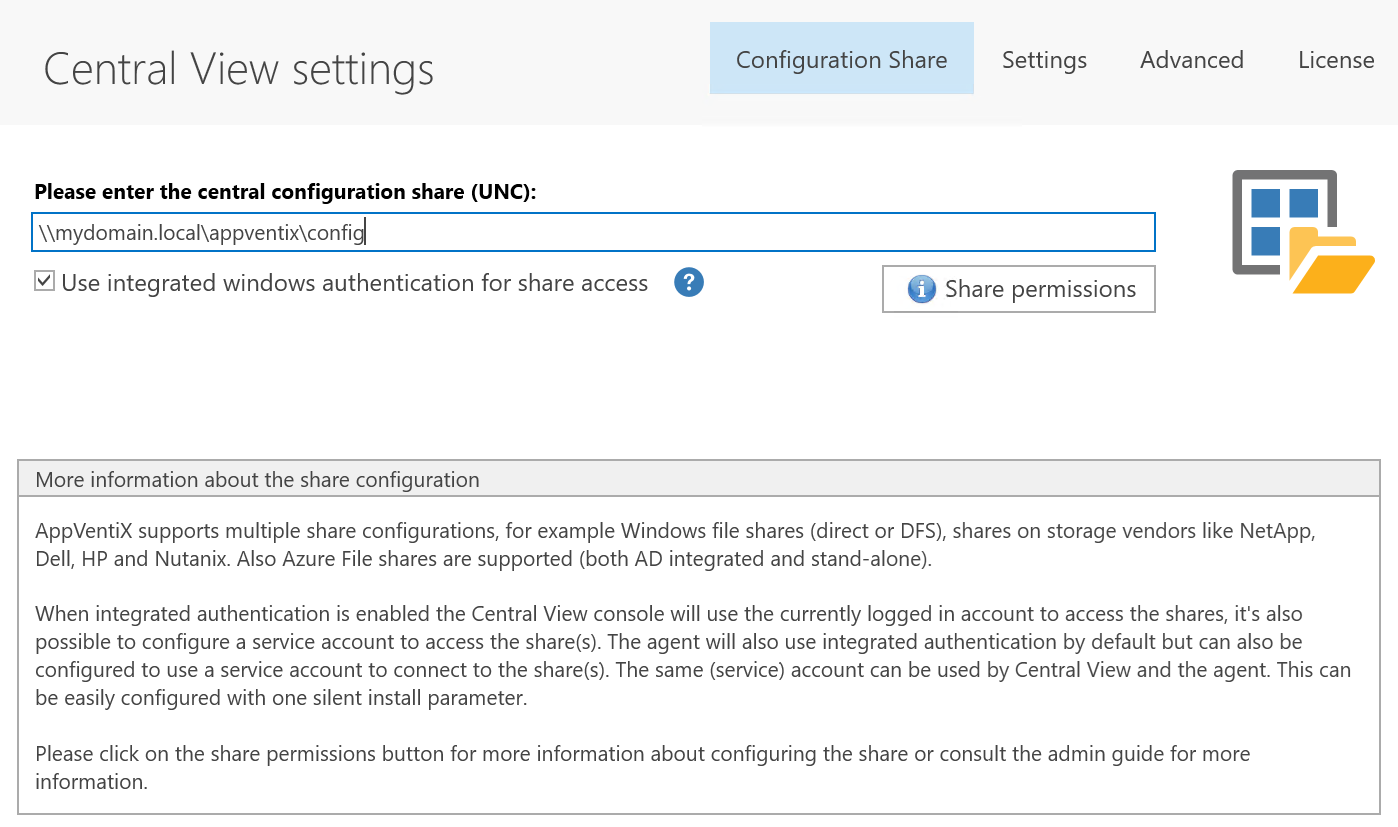Click paragraph beginning Please click on the share permissions
1398x827 pixels.
click(642, 767)
